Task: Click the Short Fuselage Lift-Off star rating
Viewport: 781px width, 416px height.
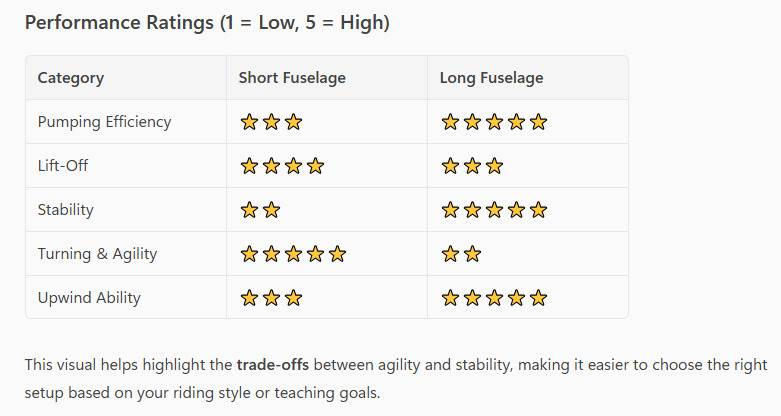Action: click(x=282, y=166)
